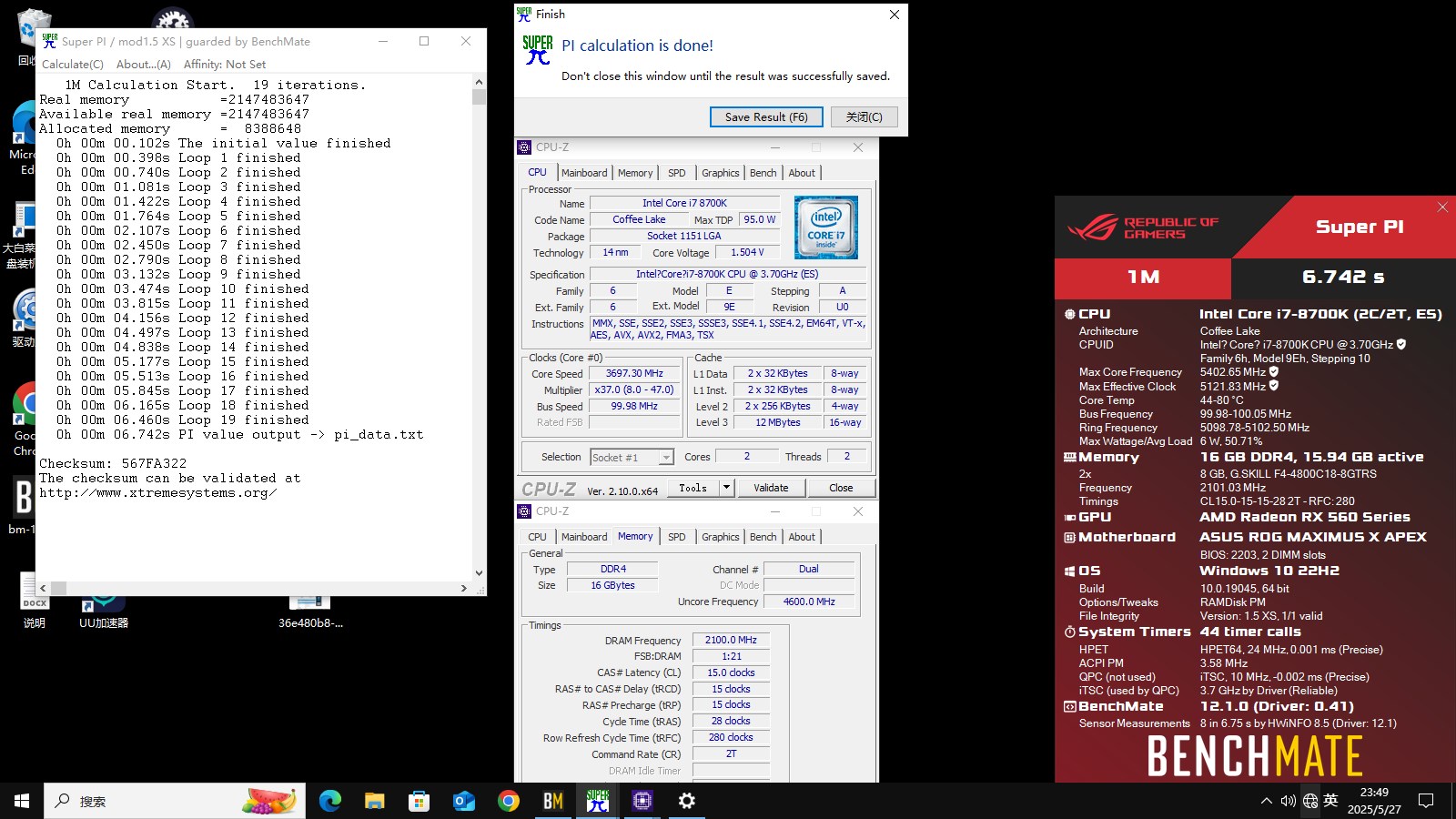Open notification center icon
This screenshot has height=819, width=1456.
[x=1426, y=801]
